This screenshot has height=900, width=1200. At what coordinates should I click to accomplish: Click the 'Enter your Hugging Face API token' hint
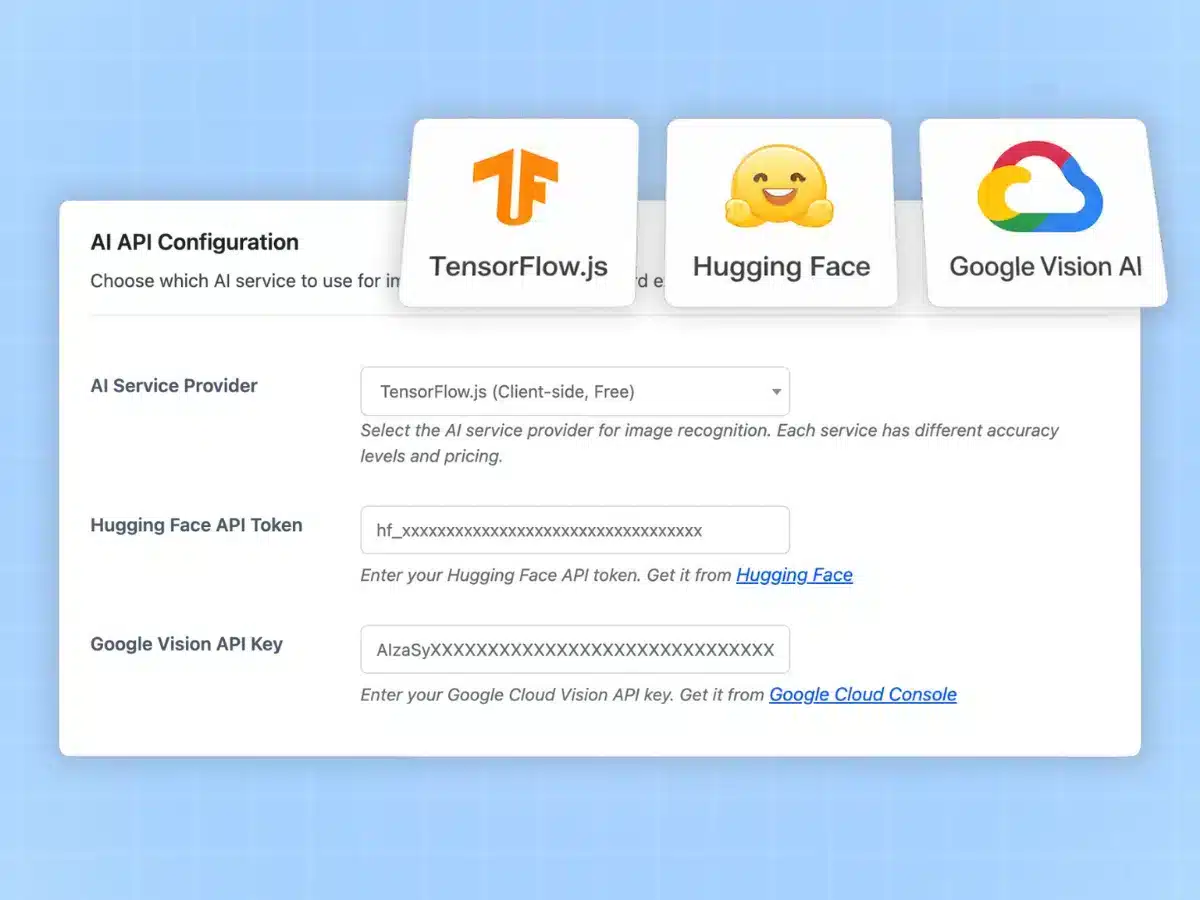(546, 575)
